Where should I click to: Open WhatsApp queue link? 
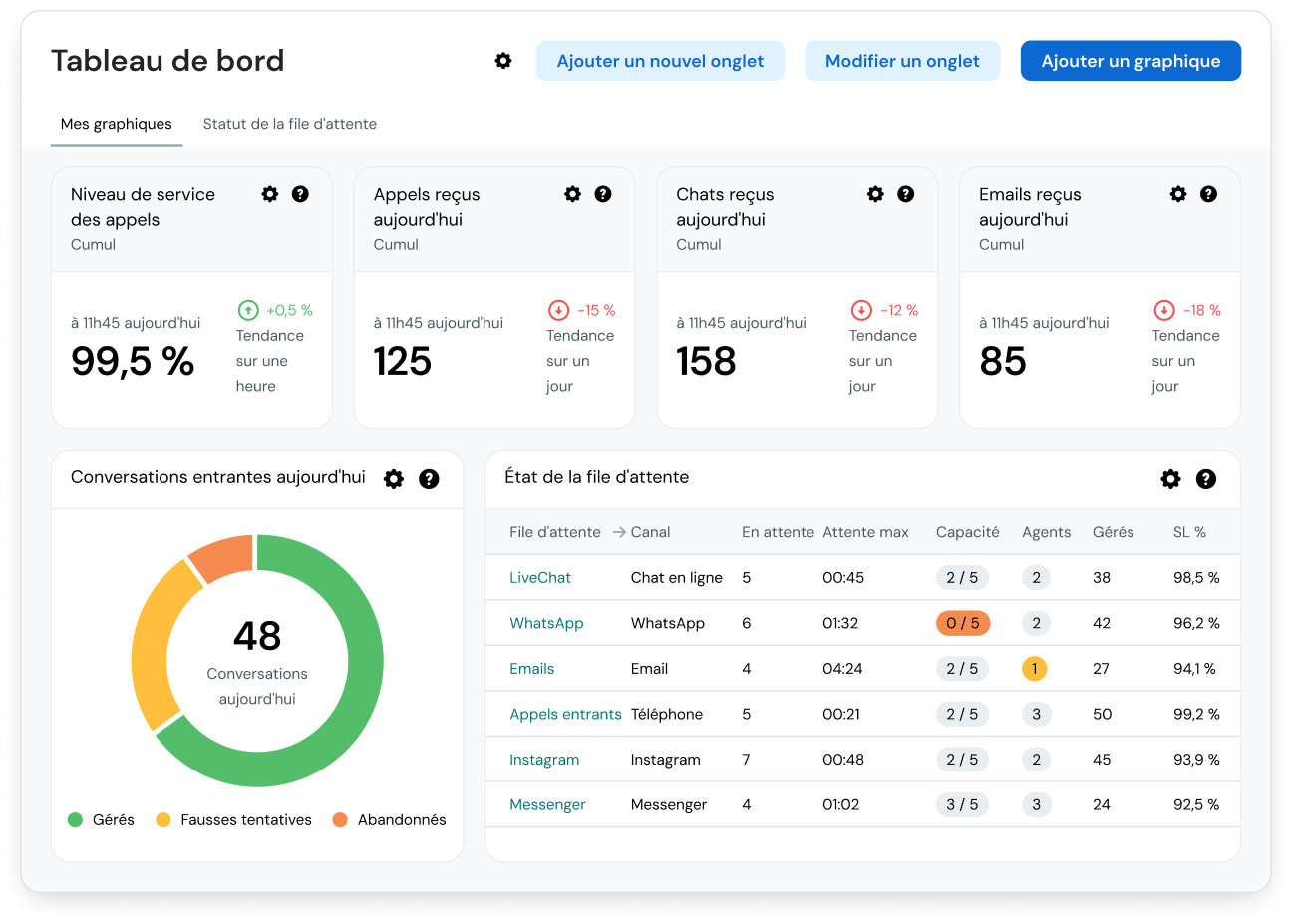pos(546,623)
